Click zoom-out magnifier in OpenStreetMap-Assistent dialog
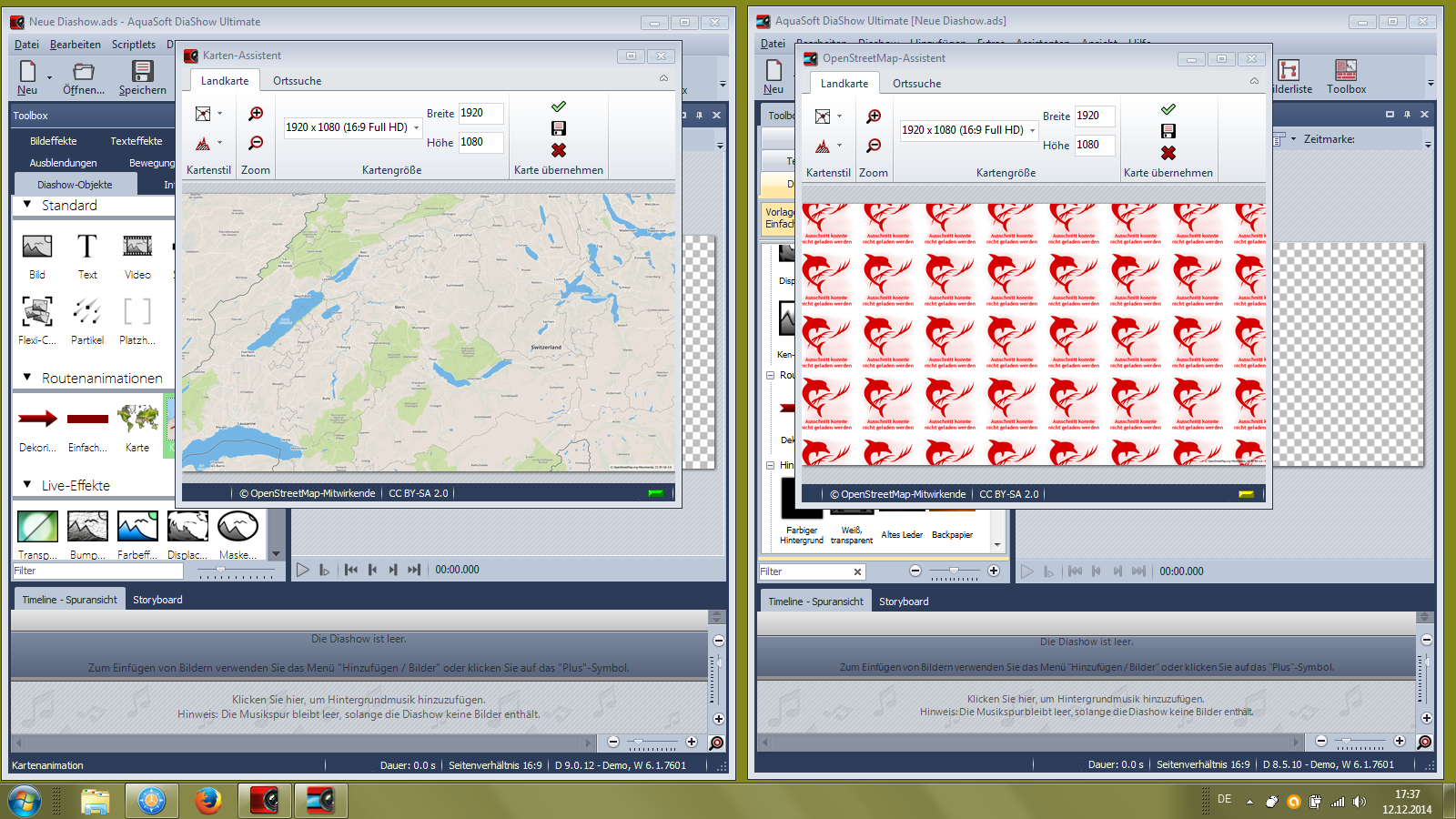1456x819 pixels. 874,146
